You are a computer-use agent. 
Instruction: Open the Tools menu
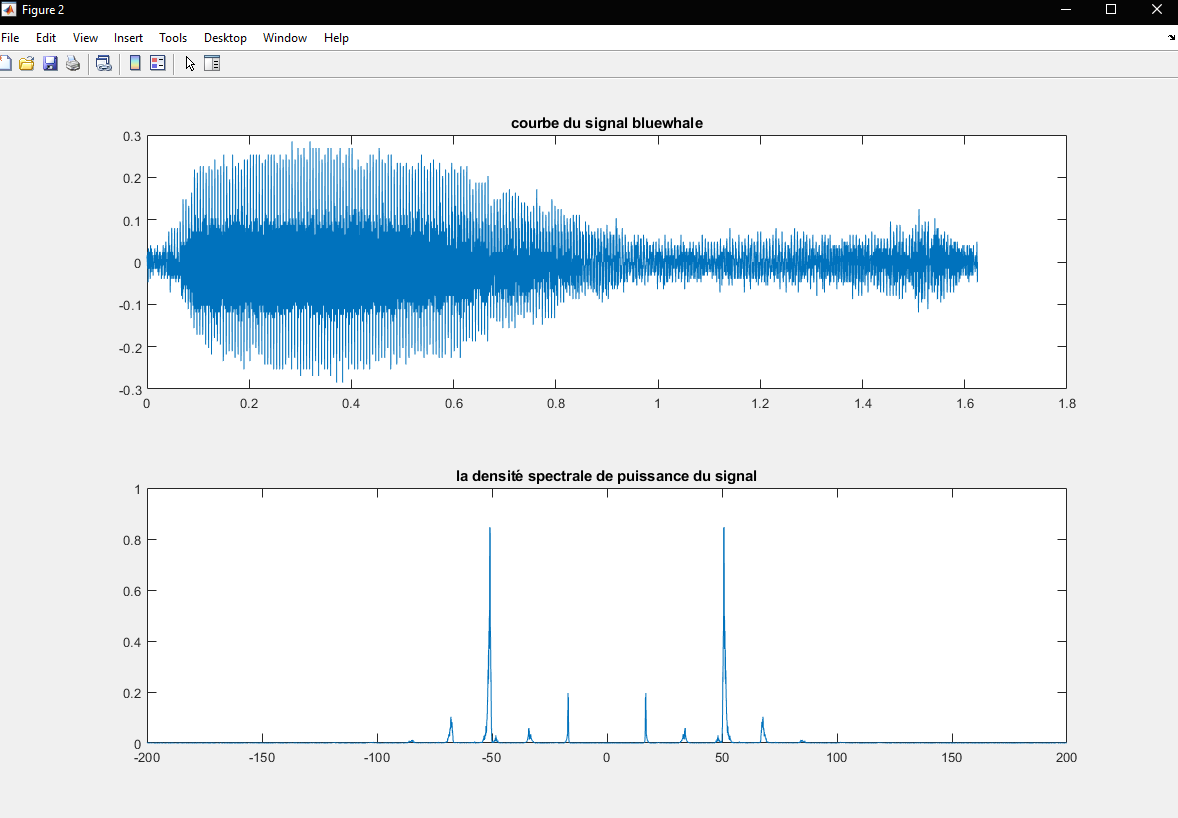coord(173,37)
